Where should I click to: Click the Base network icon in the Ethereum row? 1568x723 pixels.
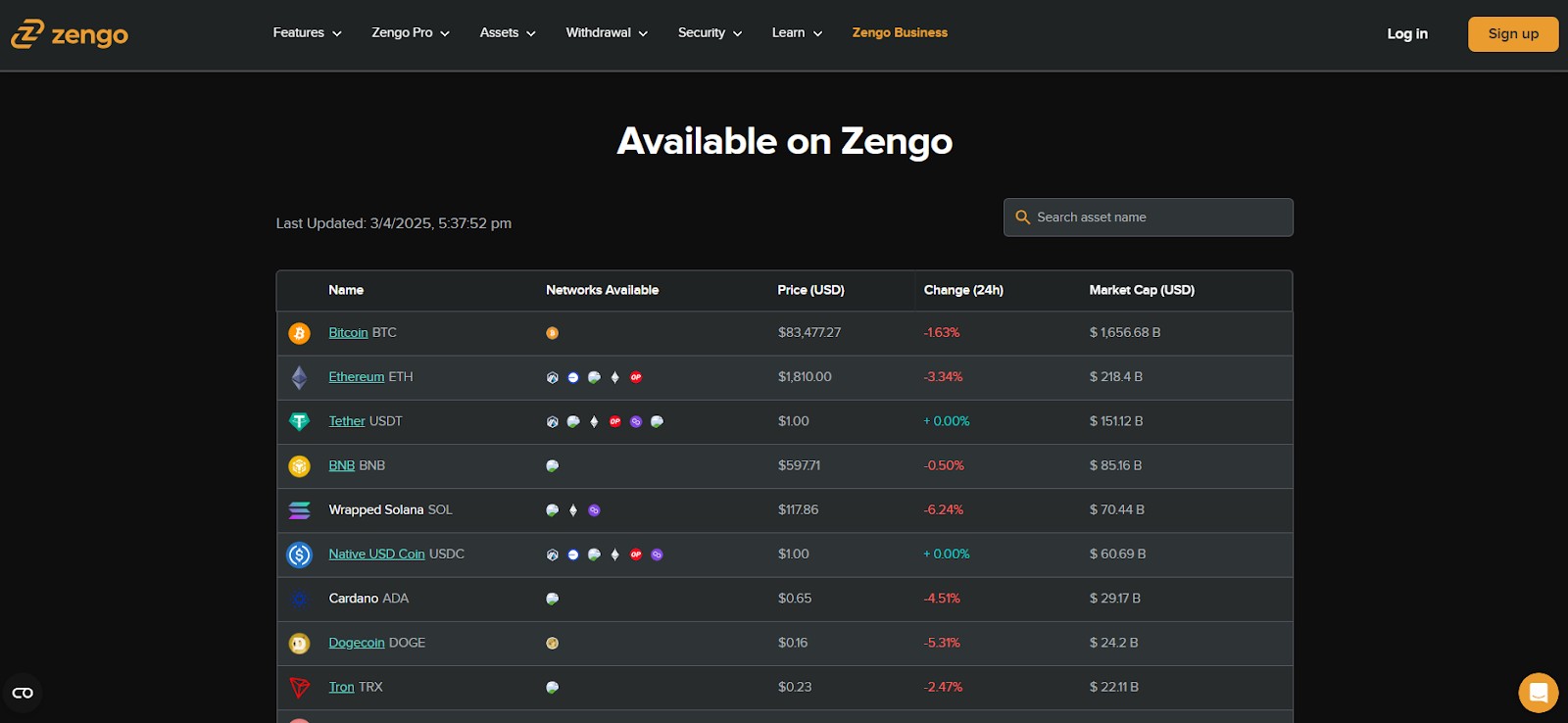coord(573,377)
